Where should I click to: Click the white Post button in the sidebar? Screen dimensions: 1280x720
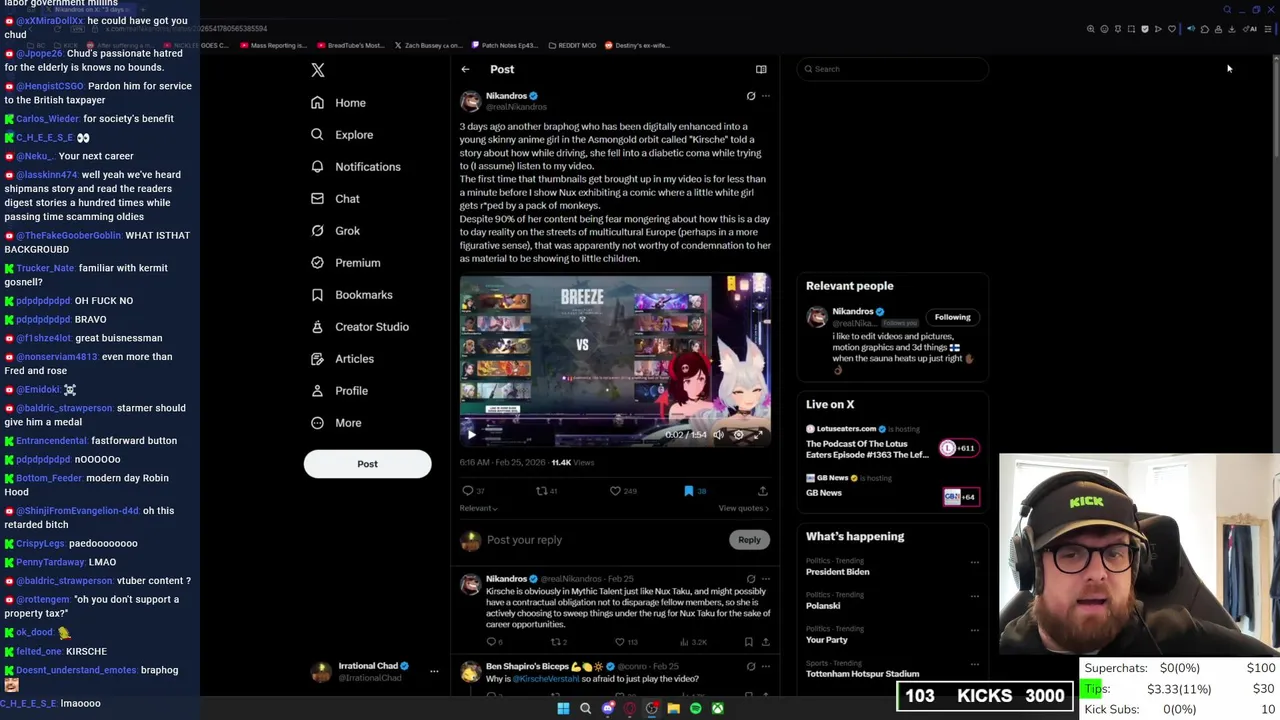tap(367, 464)
